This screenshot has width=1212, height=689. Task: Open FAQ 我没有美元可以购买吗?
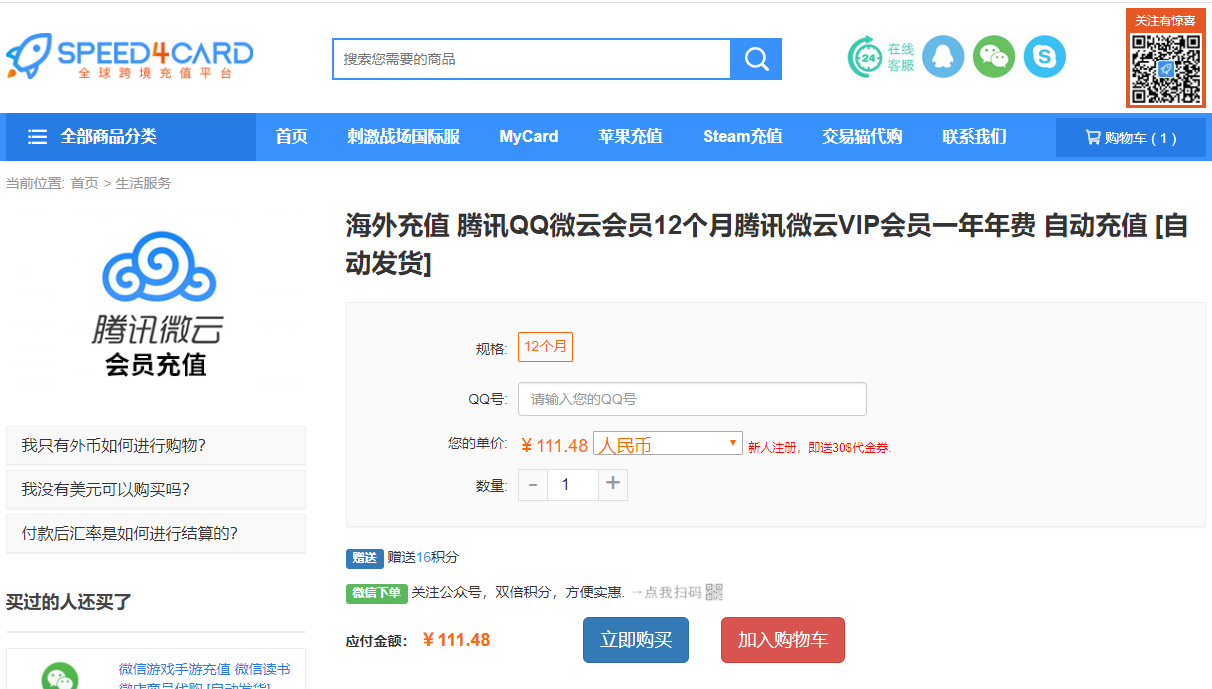pos(156,490)
